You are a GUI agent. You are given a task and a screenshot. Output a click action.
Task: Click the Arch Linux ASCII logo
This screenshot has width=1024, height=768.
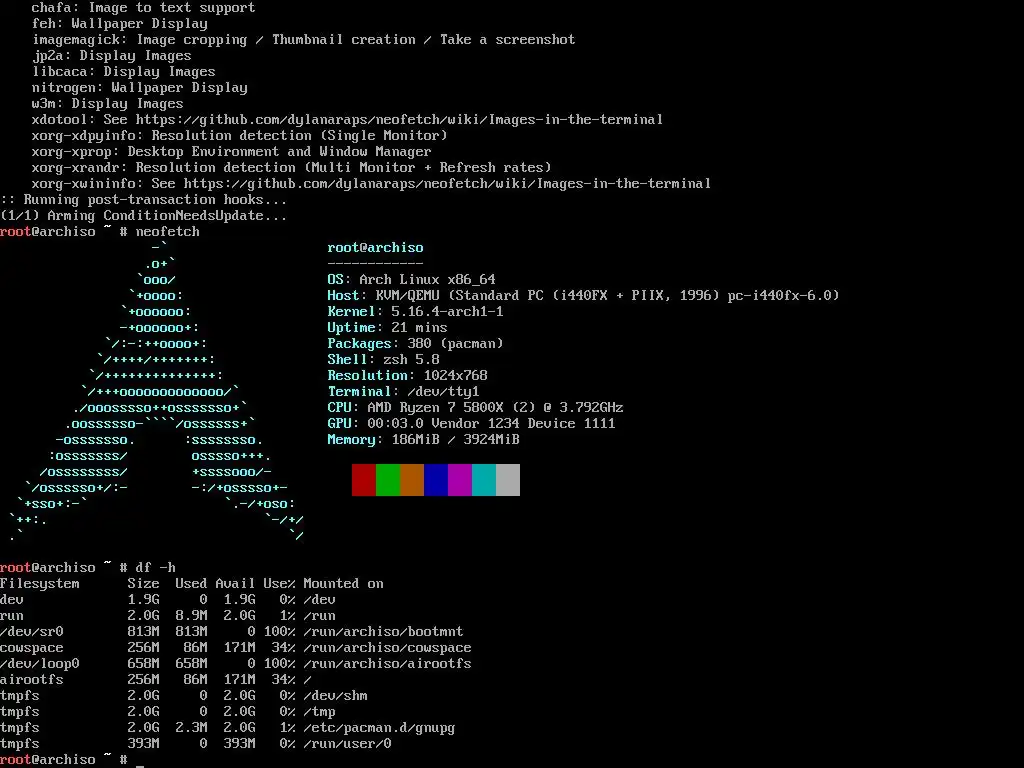click(157, 392)
